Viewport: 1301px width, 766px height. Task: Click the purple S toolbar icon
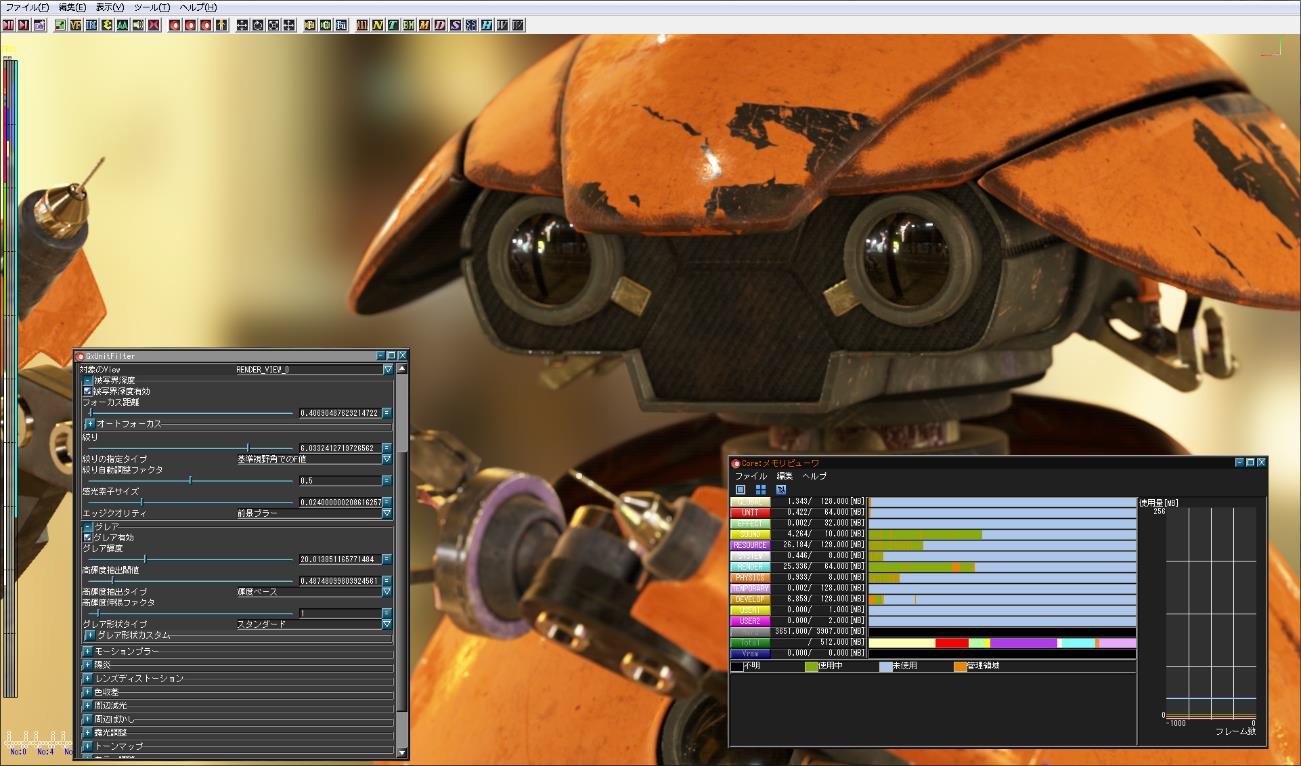tap(455, 25)
